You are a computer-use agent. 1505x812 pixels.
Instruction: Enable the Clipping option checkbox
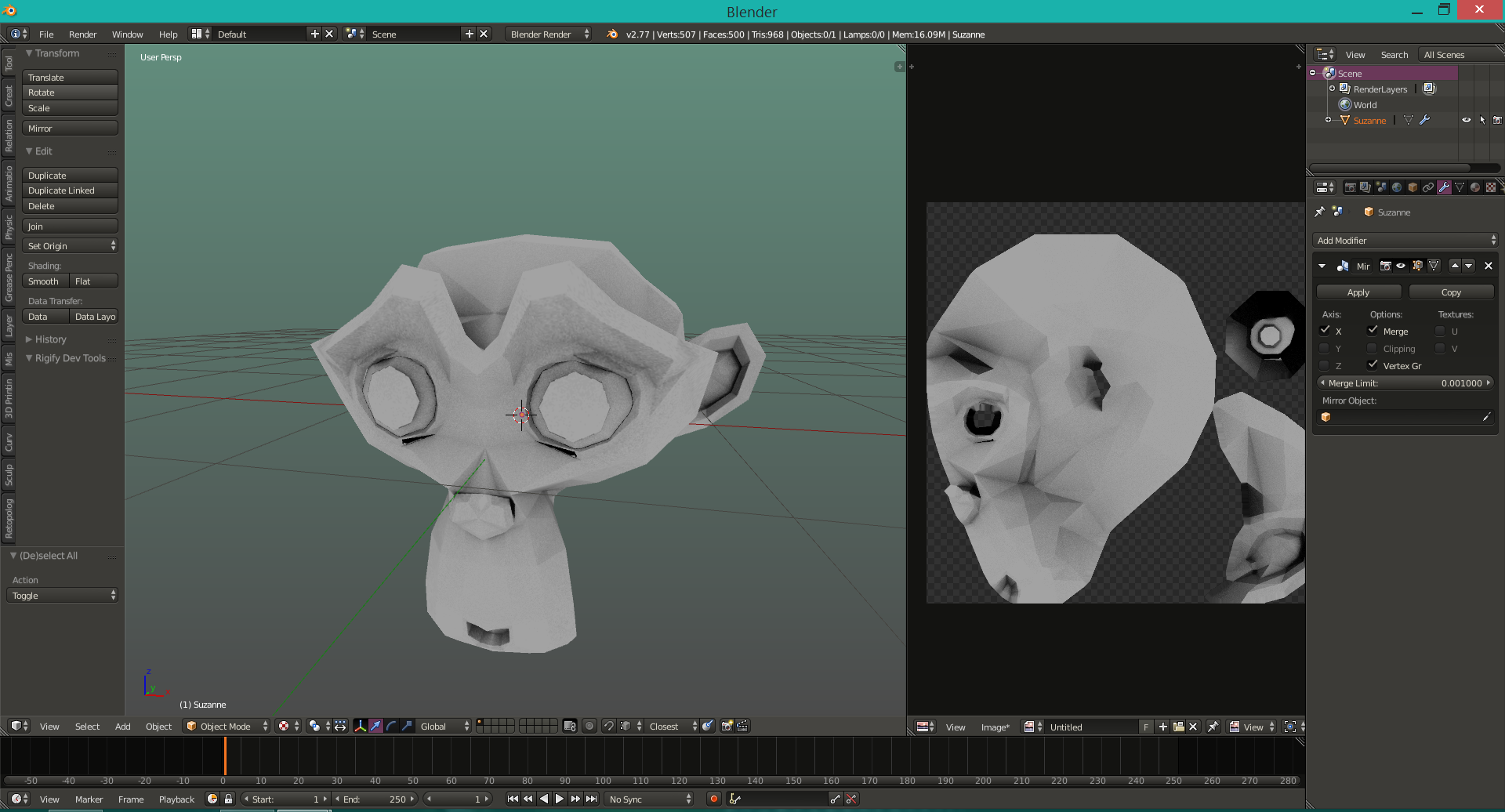click(1373, 348)
